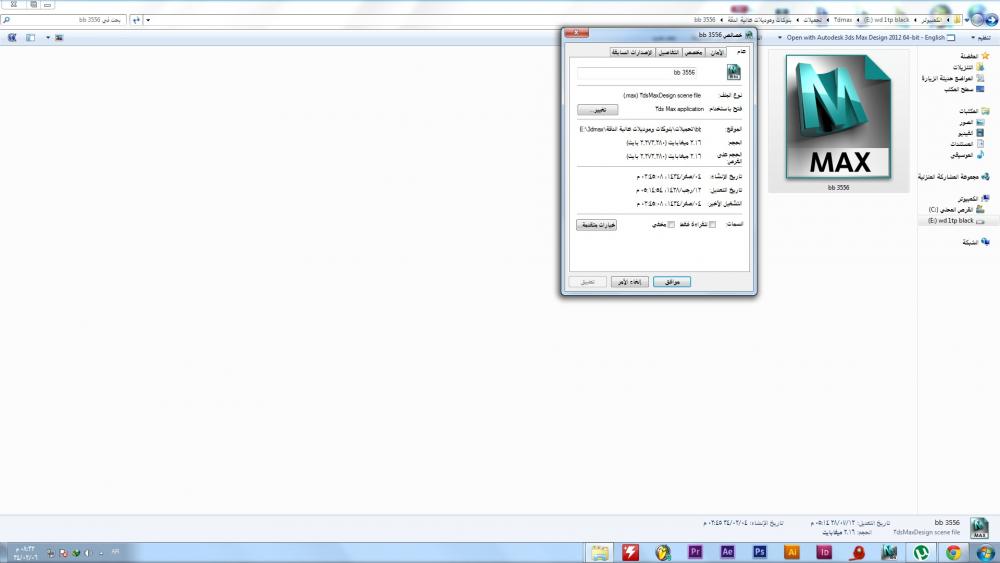Open red lightning Flash icon on taskbar
Viewport: 1000px width, 563px height.
tap(631, 552)
